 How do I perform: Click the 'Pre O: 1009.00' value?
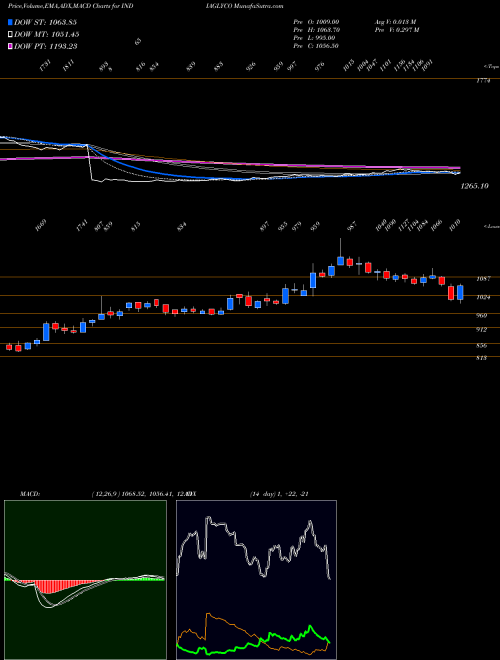[316, 22]
